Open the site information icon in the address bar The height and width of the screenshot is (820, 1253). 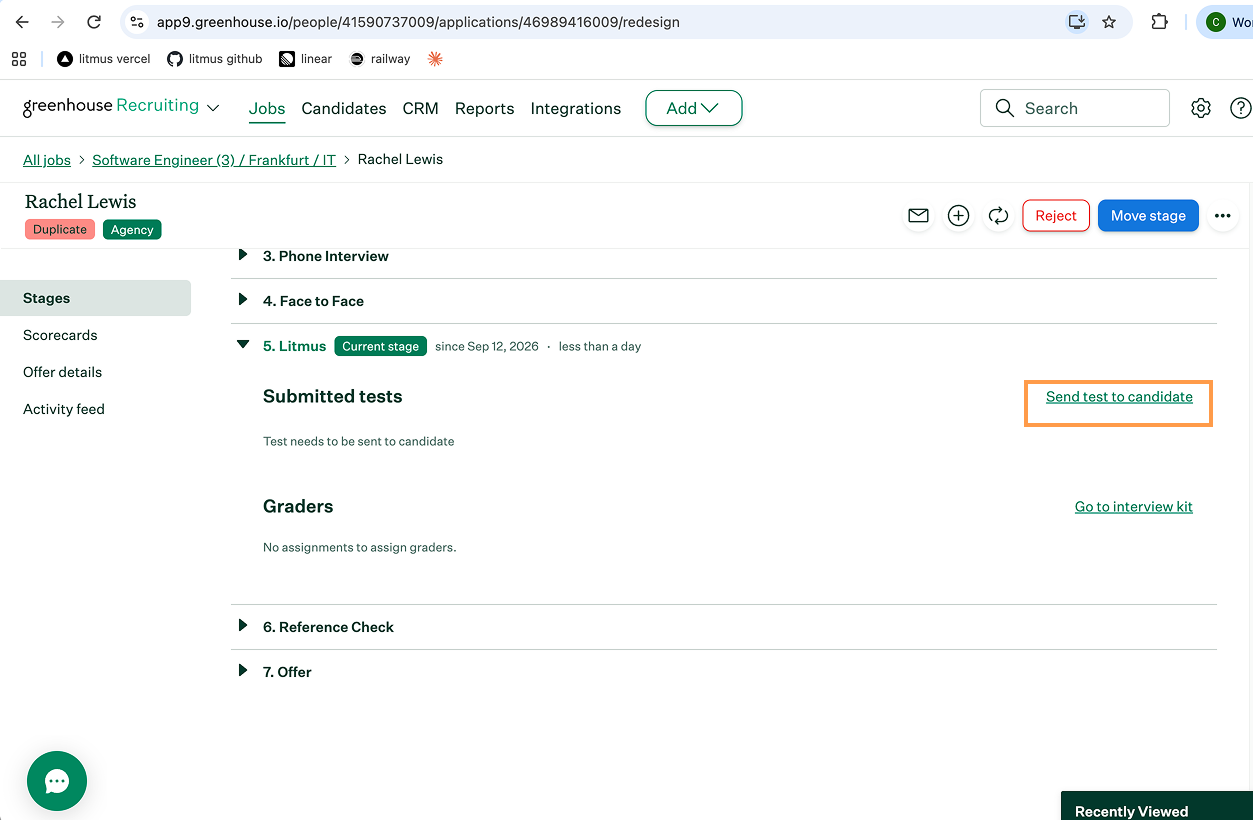pyautogui.click(x=138, y=22)
